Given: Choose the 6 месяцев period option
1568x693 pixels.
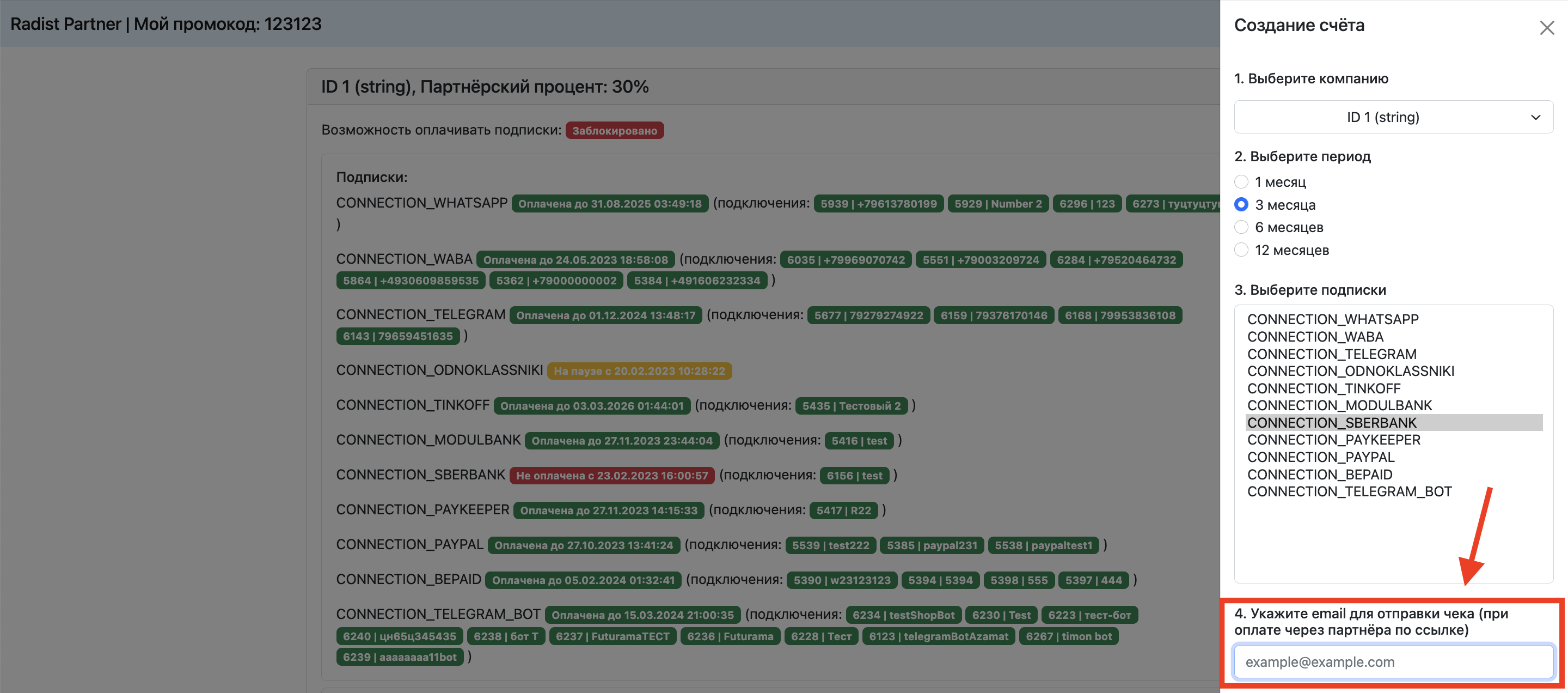Looking at the screenshot, I should (x=1241, y=227).
